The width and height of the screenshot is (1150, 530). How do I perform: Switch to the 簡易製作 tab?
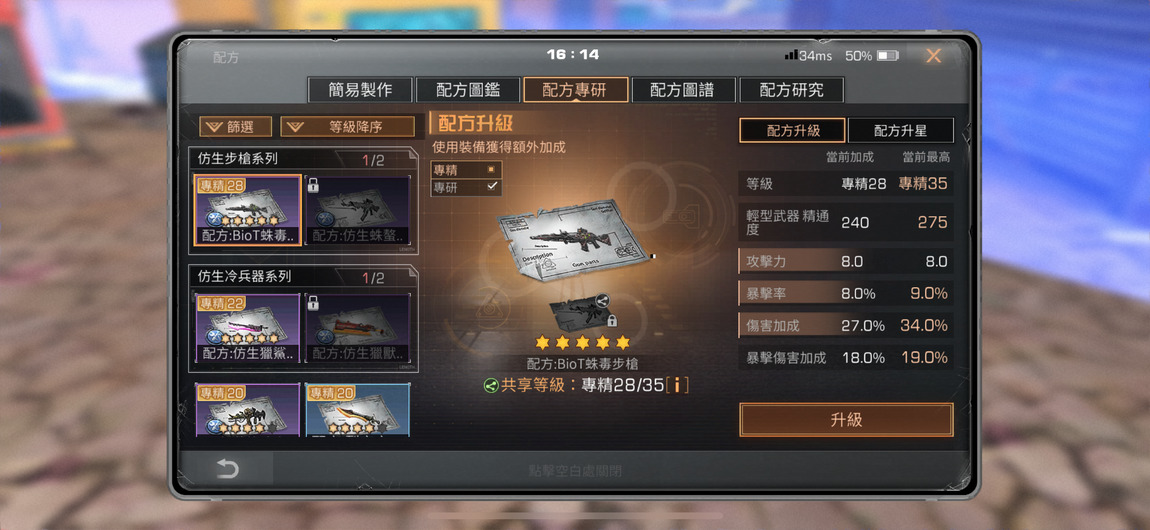[x=360, y=90]
